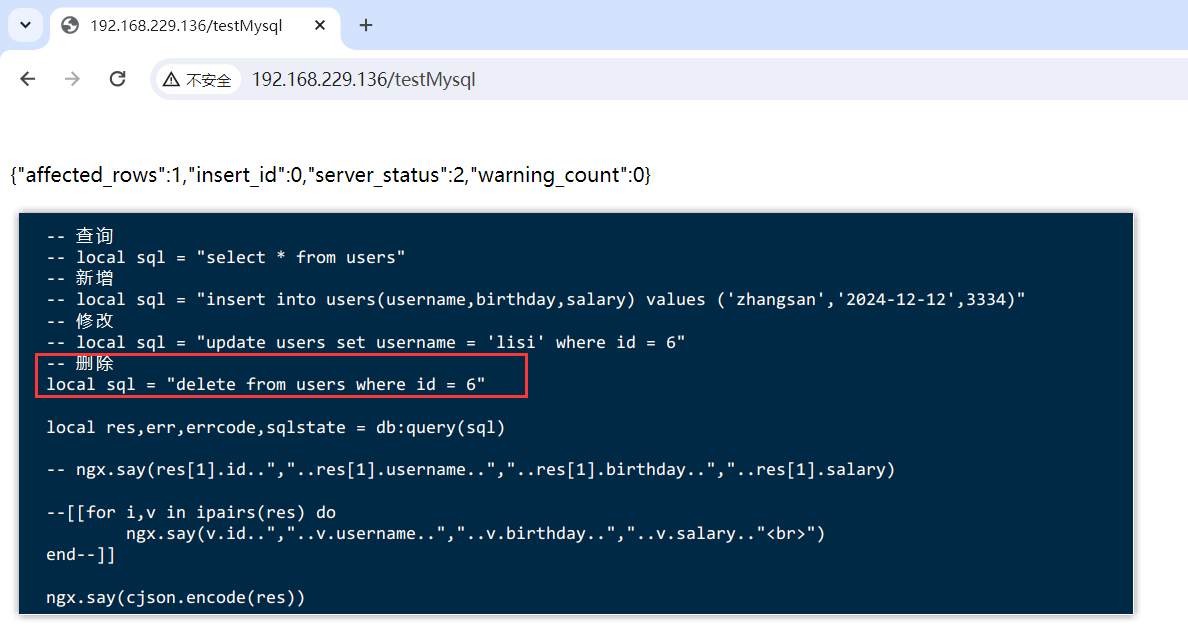This screenshot has width=1188, height=631.
Task: Click the 'ngx.say(cjson.encode(res))' line
Action: click(176, 598)
